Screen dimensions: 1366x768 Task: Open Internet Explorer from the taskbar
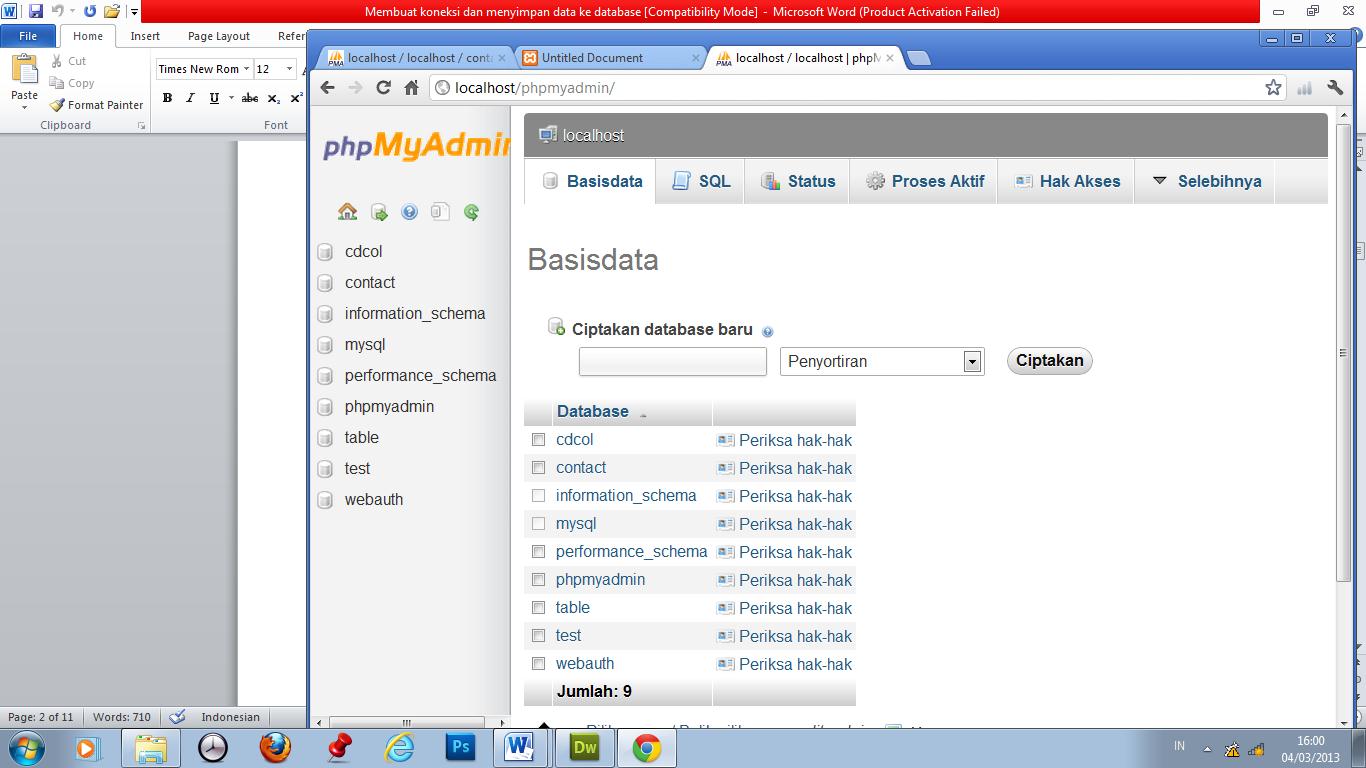pyautogui.click(x=398, y=746)
